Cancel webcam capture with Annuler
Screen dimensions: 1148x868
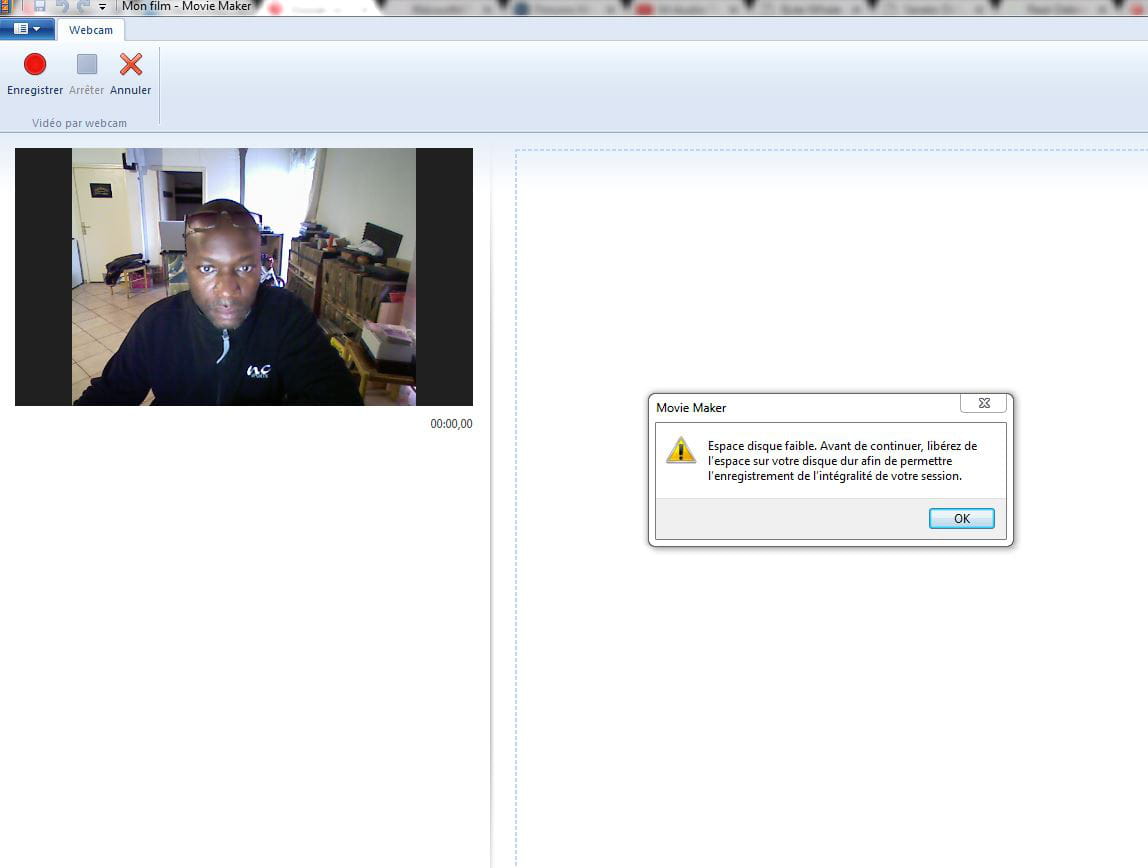[x=130, y=74]
